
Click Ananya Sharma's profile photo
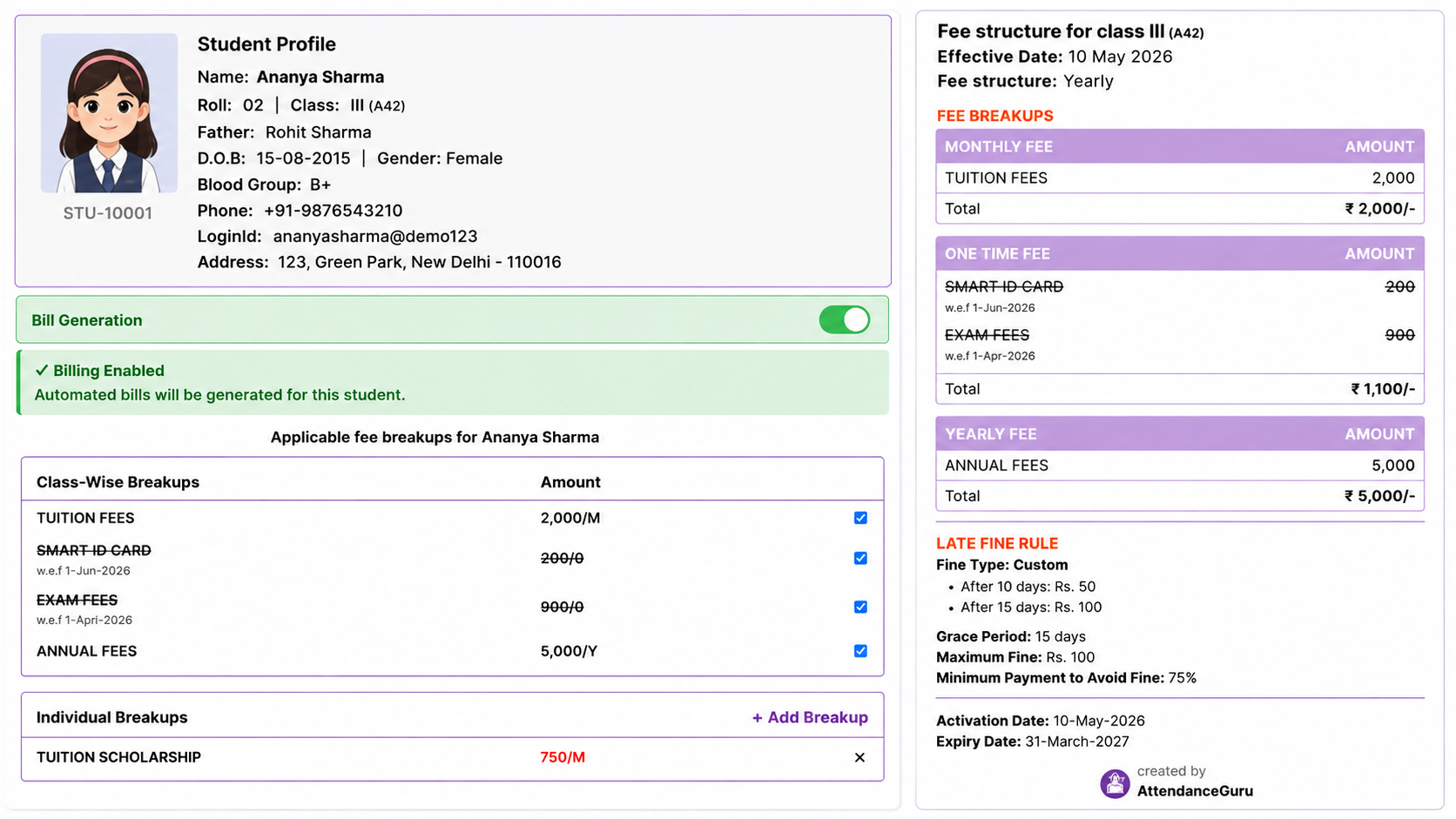pos(109,113)
